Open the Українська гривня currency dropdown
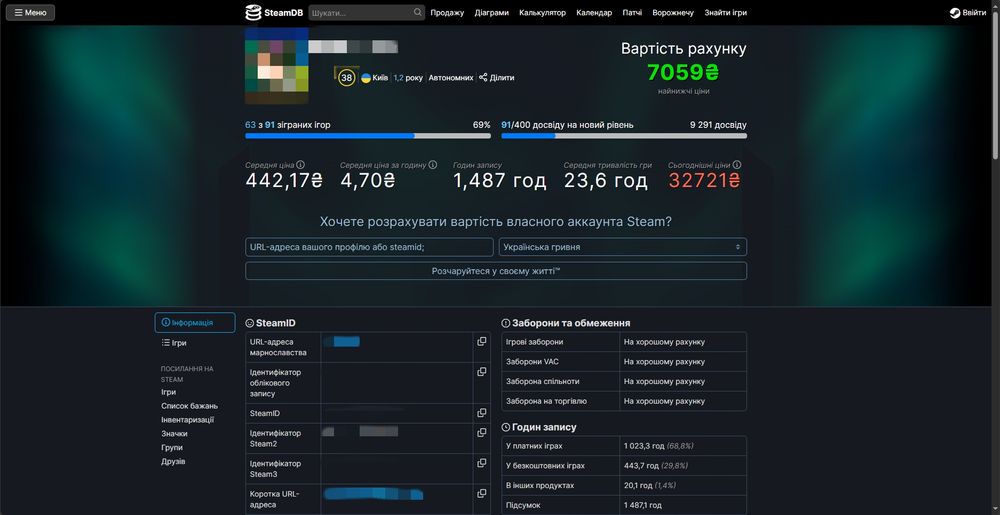 click(623, 247)
